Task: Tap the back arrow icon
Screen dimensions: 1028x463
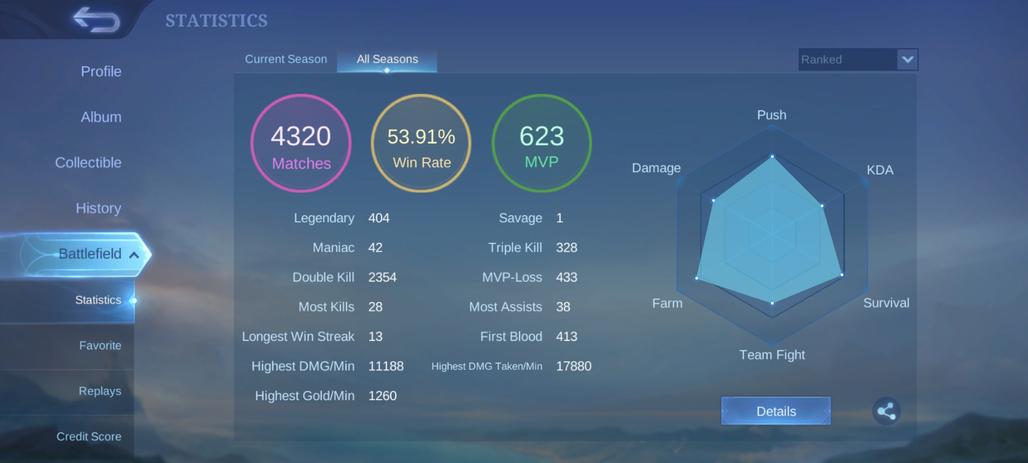Action: (x=95, y=20)
